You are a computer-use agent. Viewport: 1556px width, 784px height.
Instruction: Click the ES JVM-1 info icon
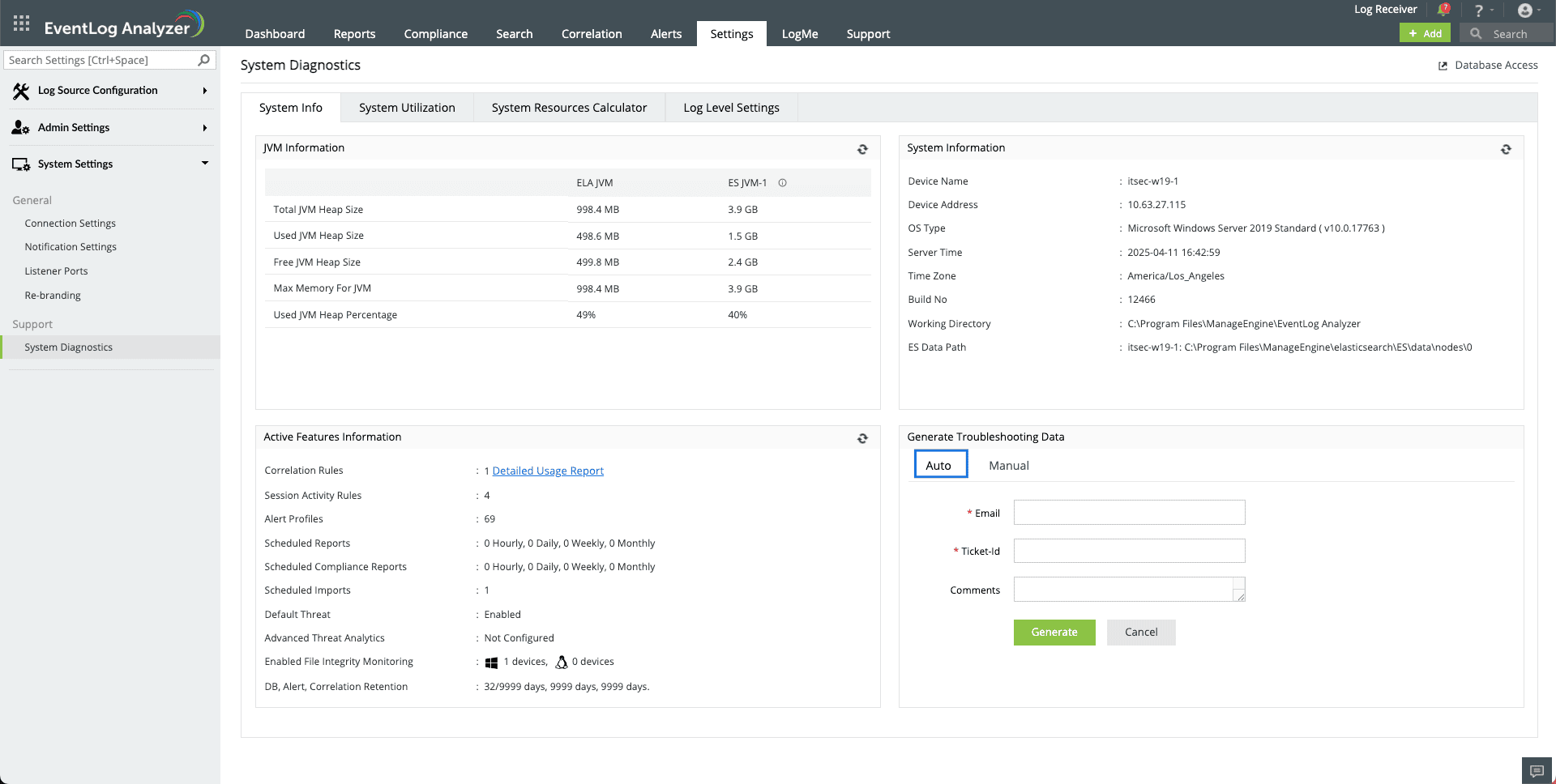click(x=782, y=182)
